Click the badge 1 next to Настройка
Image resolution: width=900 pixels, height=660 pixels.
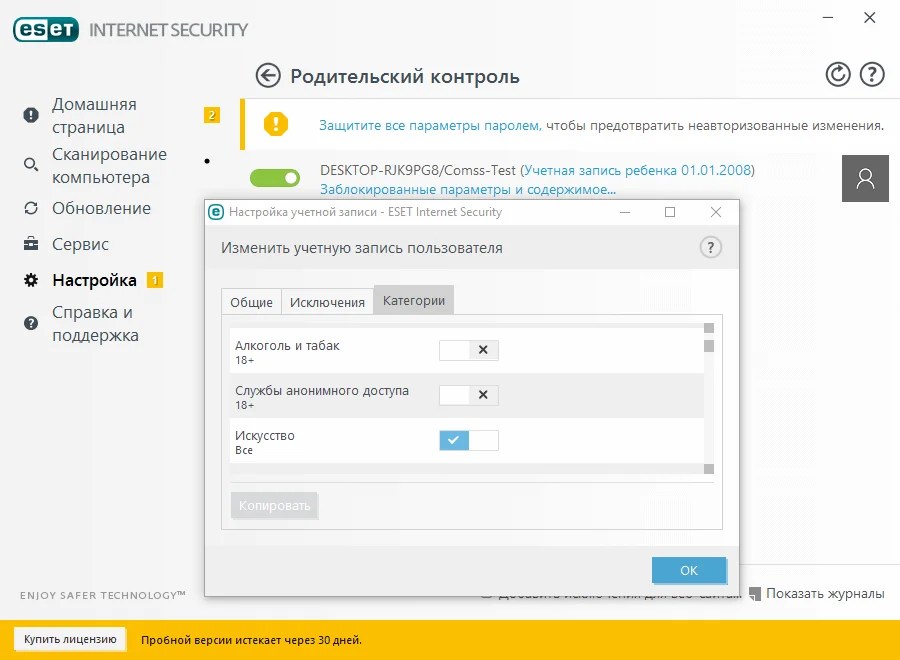(x=155, y=280)
